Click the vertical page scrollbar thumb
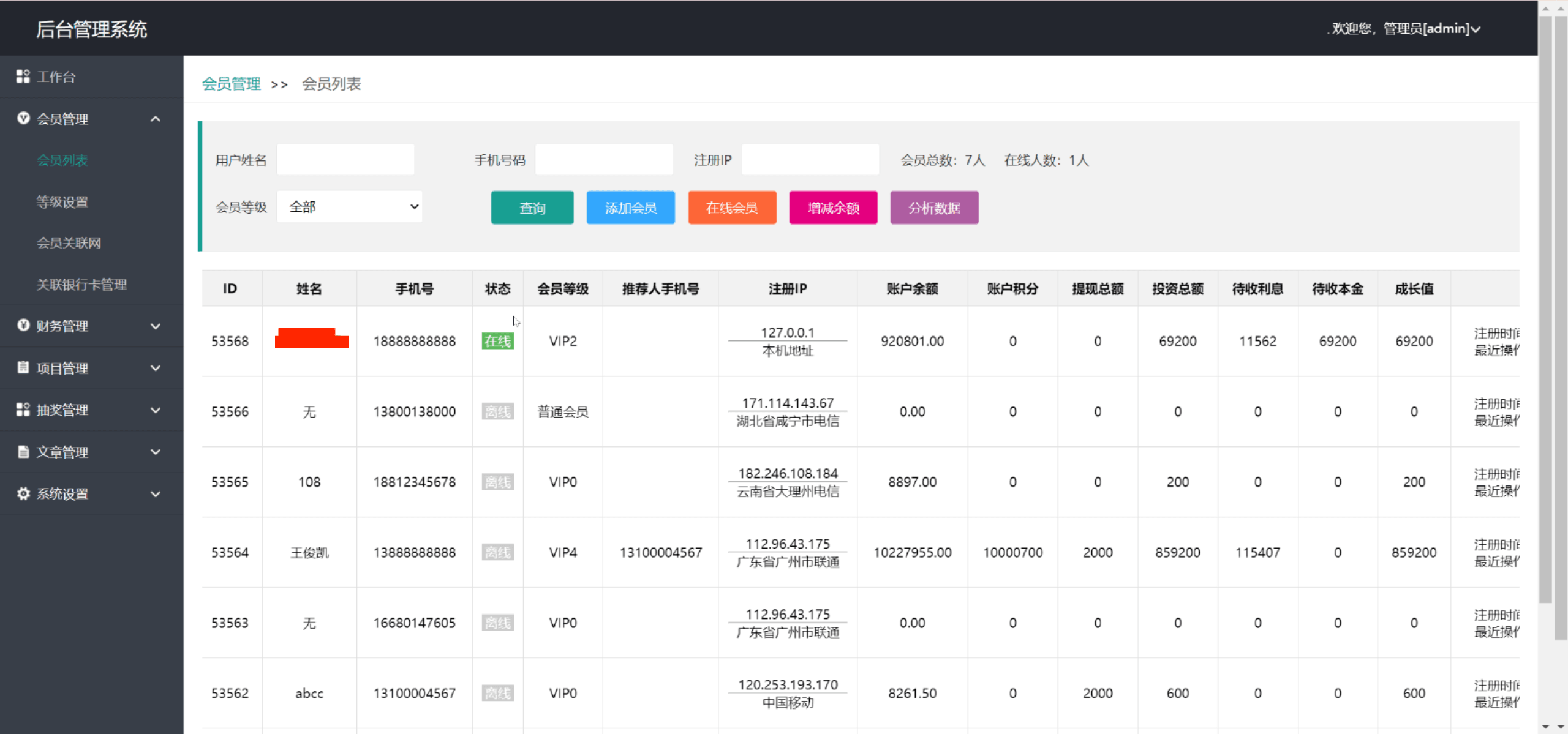 [1545, 306]
